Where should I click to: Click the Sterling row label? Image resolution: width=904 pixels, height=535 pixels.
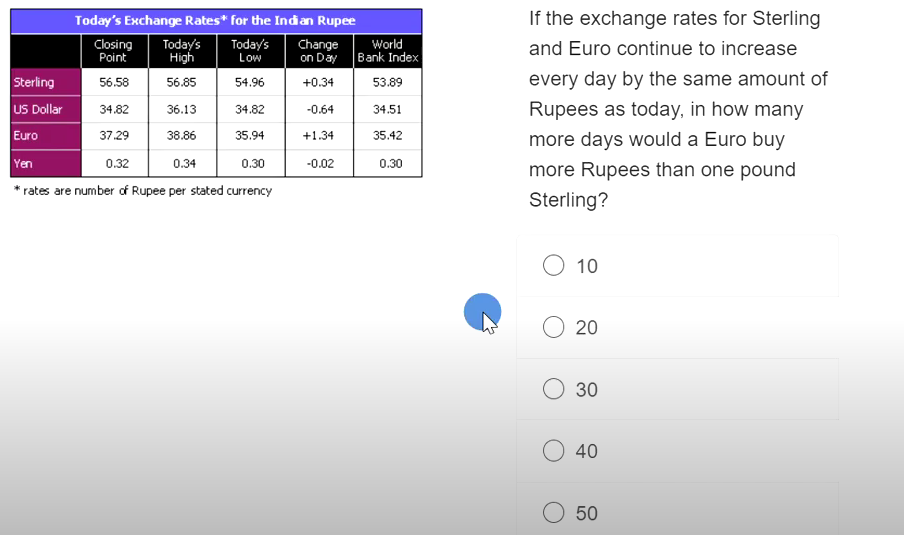pyautogui.click(x=46, y=82)
